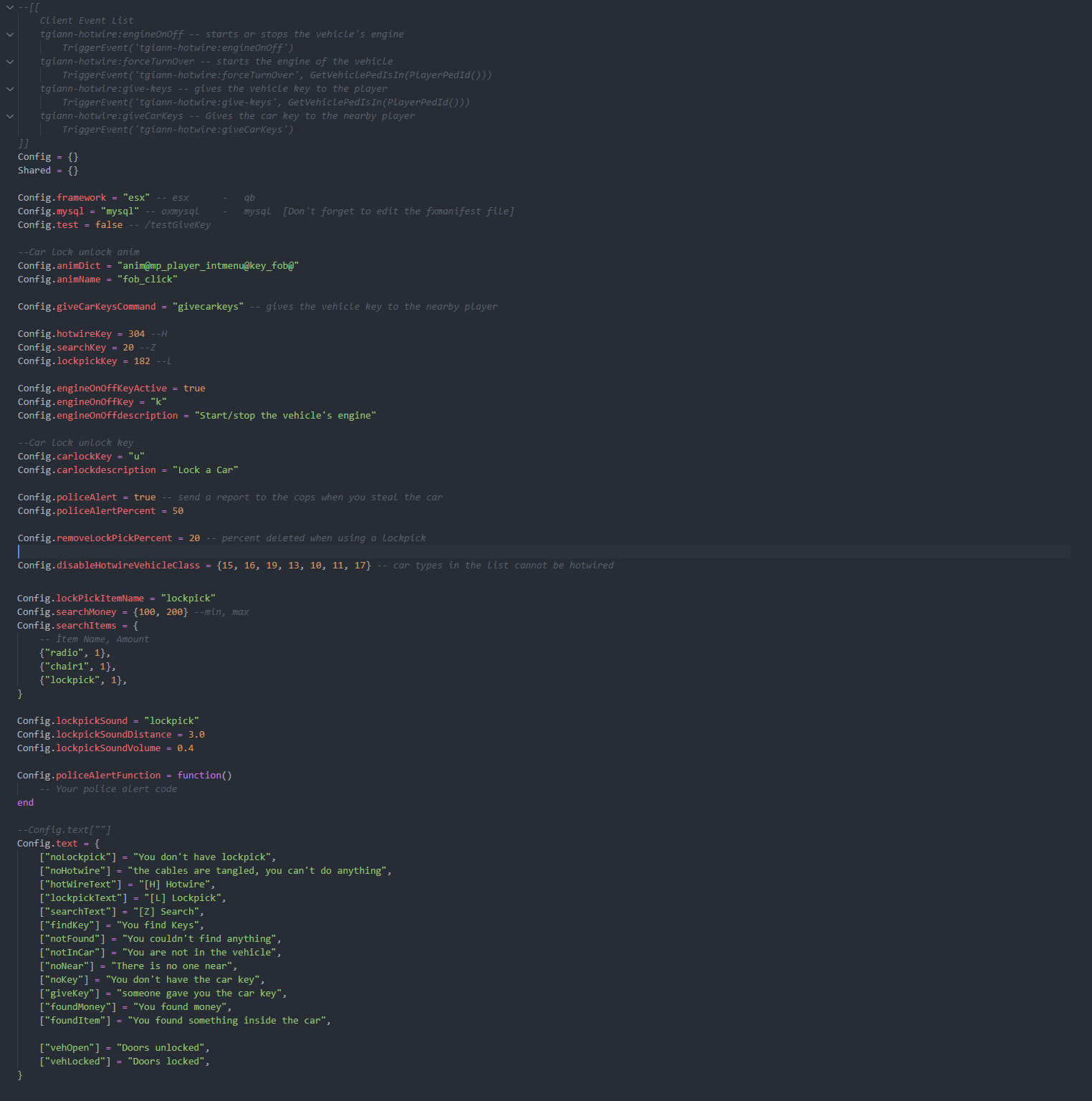The image size is (1092, 1101).
Task: Click false value of Config.test
Action: pyautogui.click(x=109, y=225)
